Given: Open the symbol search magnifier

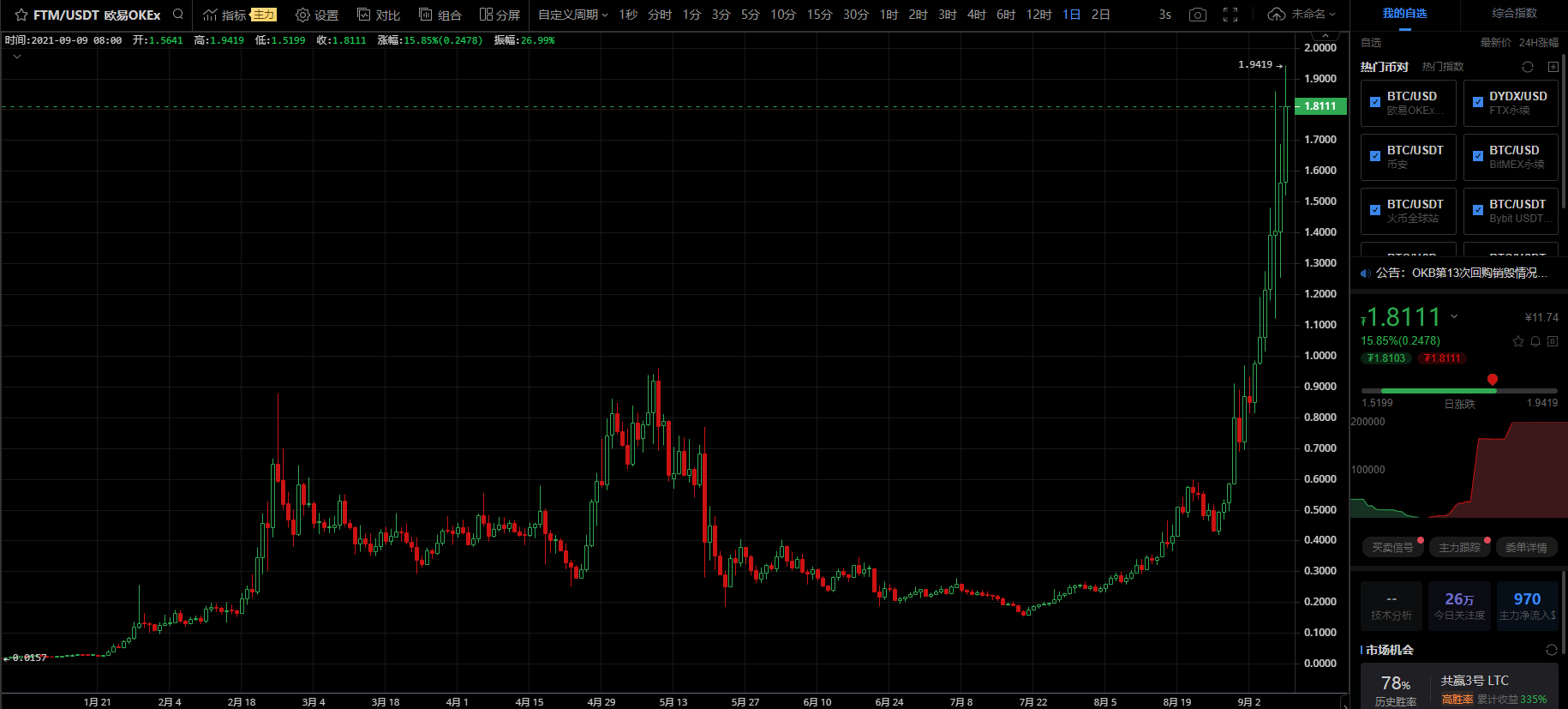Looking at the screenshot, I should [x=178, y=15].
